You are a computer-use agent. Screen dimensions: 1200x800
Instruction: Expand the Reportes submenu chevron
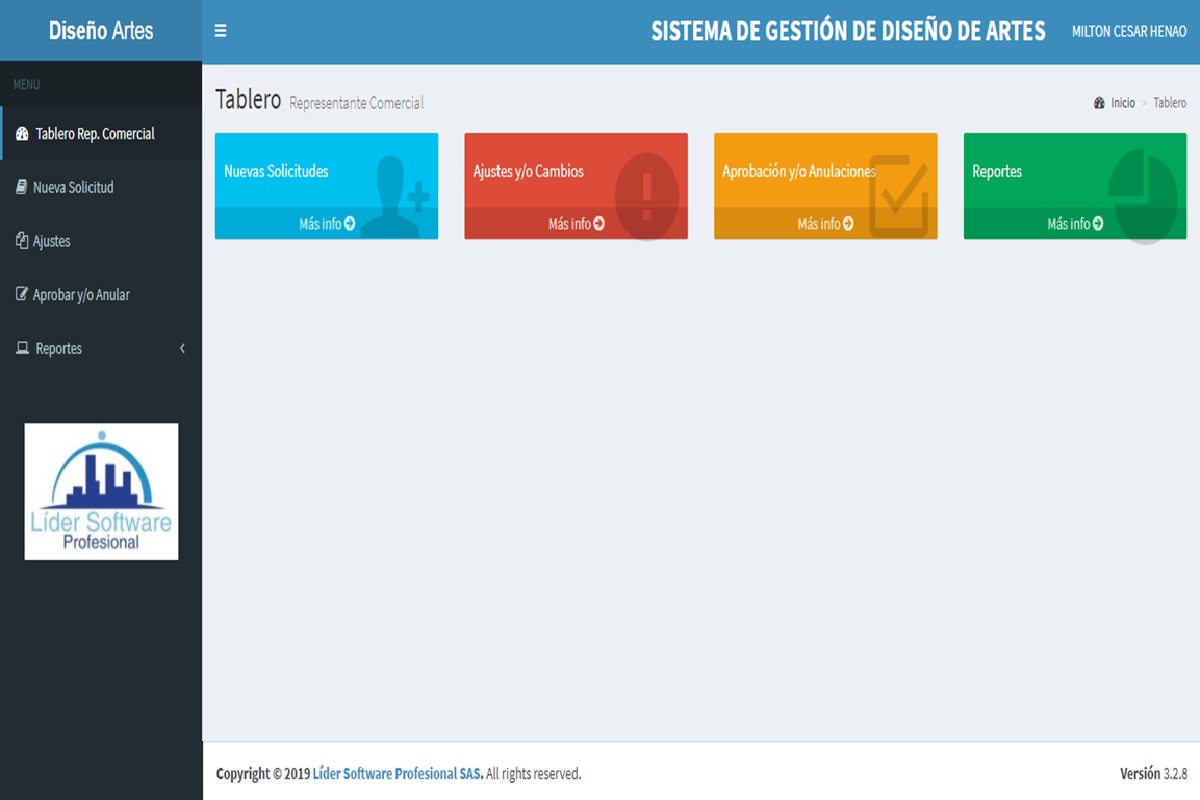tap(182, 349)
